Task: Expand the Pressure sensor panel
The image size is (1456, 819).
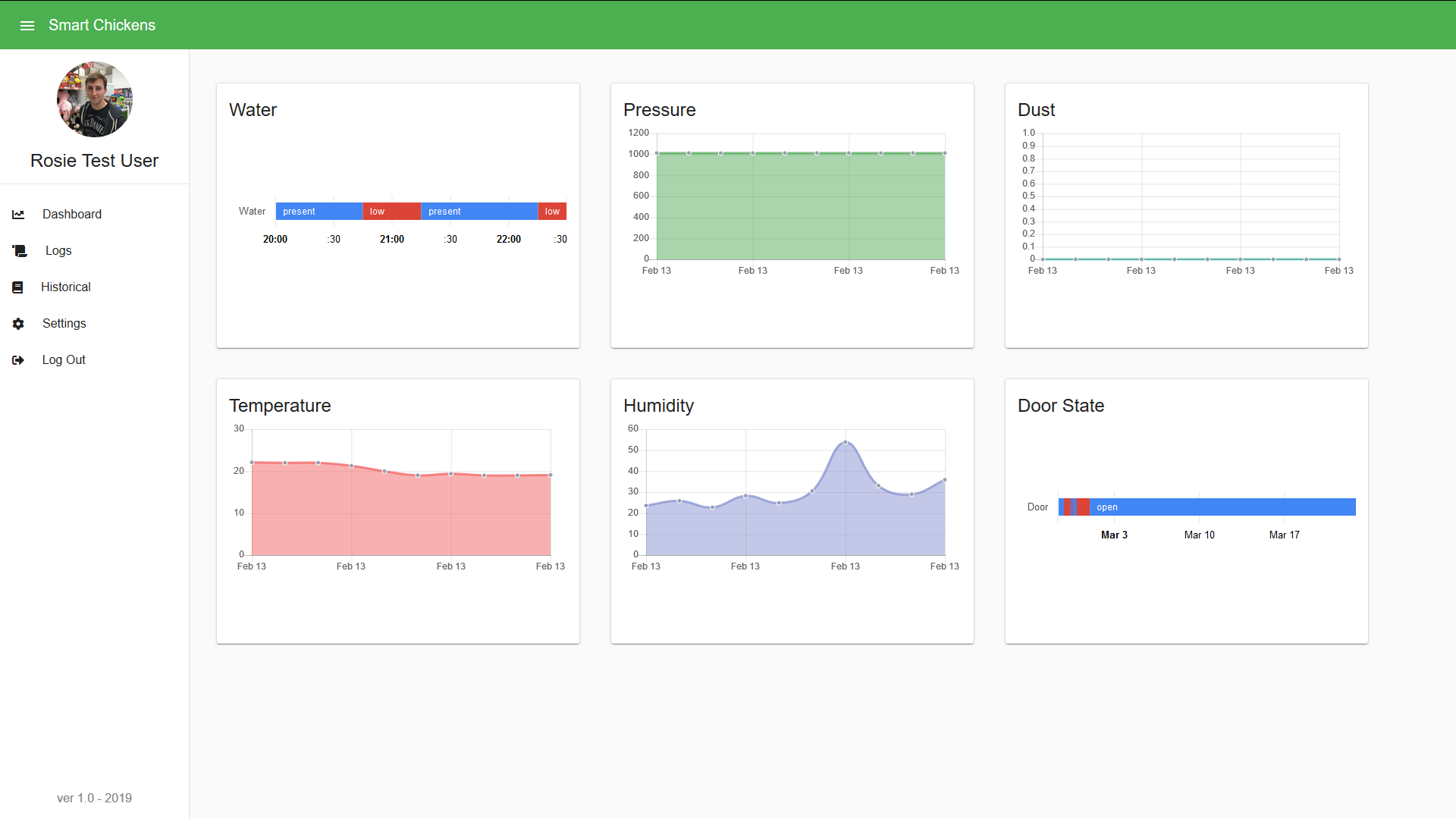Action: (x=659, y=110)
